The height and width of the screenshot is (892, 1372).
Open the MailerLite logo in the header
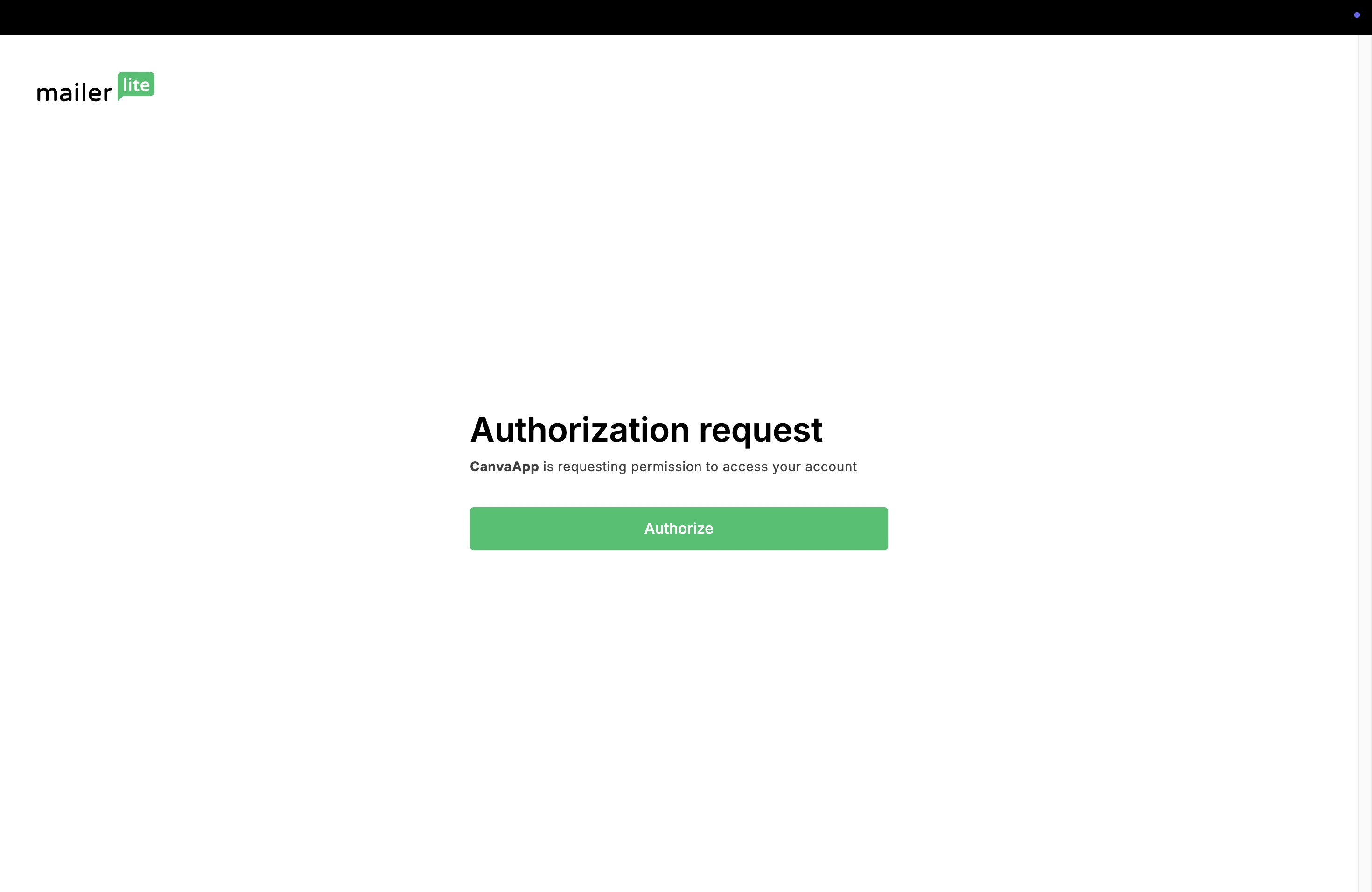click(96, 88)
